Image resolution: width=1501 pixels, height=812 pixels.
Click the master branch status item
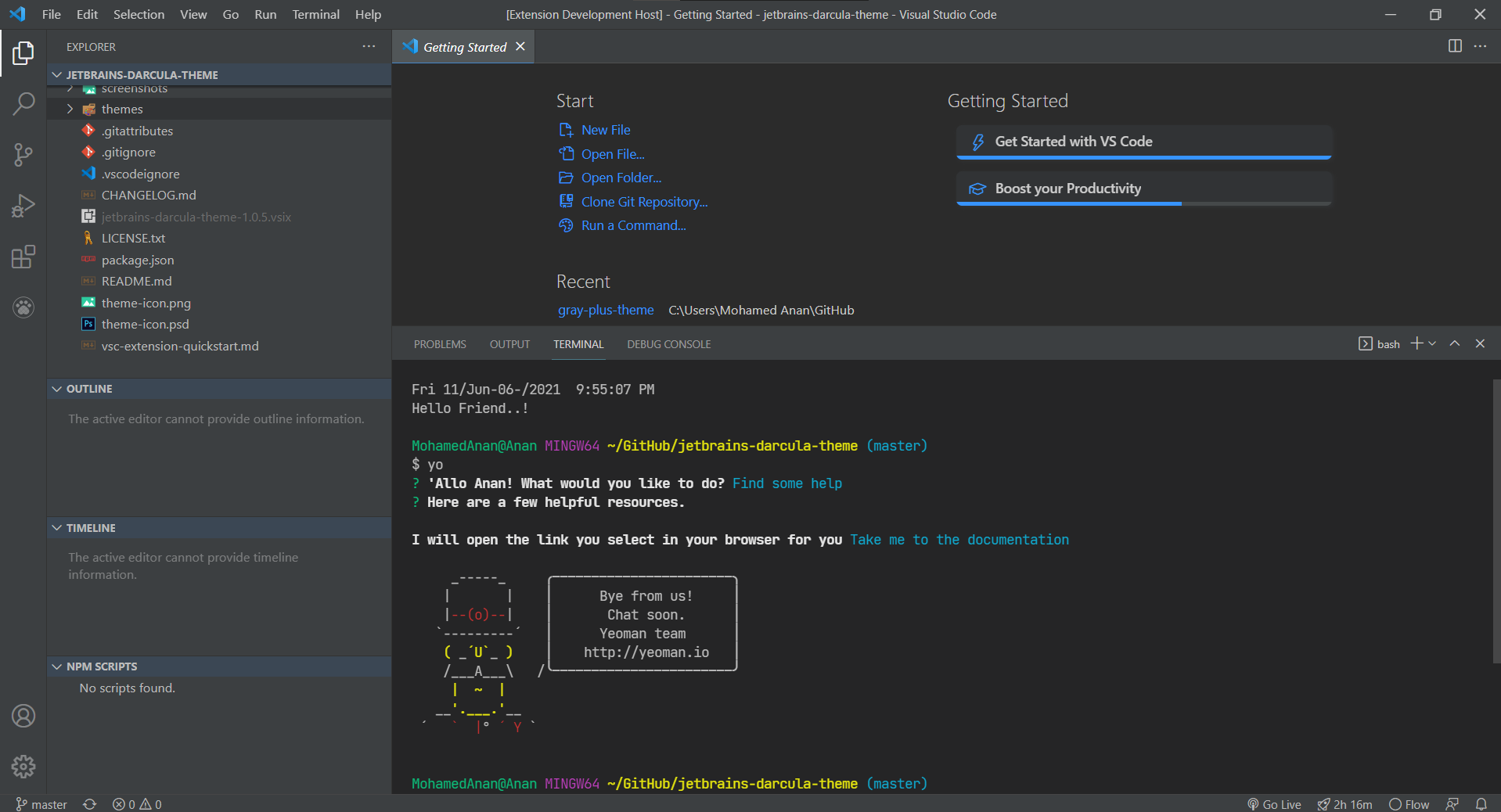pyautogui.click(x=41, y=804)
